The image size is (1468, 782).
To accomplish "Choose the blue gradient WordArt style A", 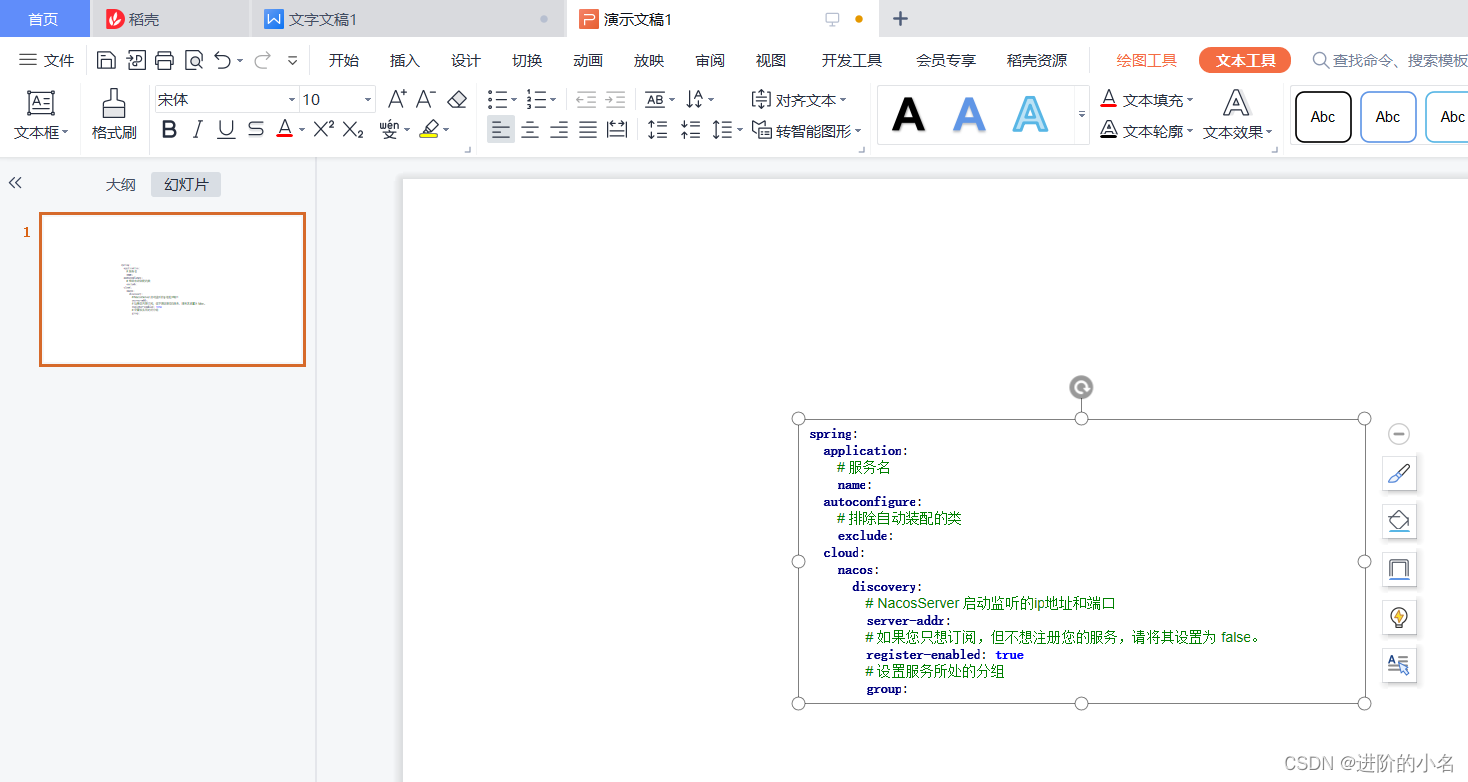I will [969, 115].
